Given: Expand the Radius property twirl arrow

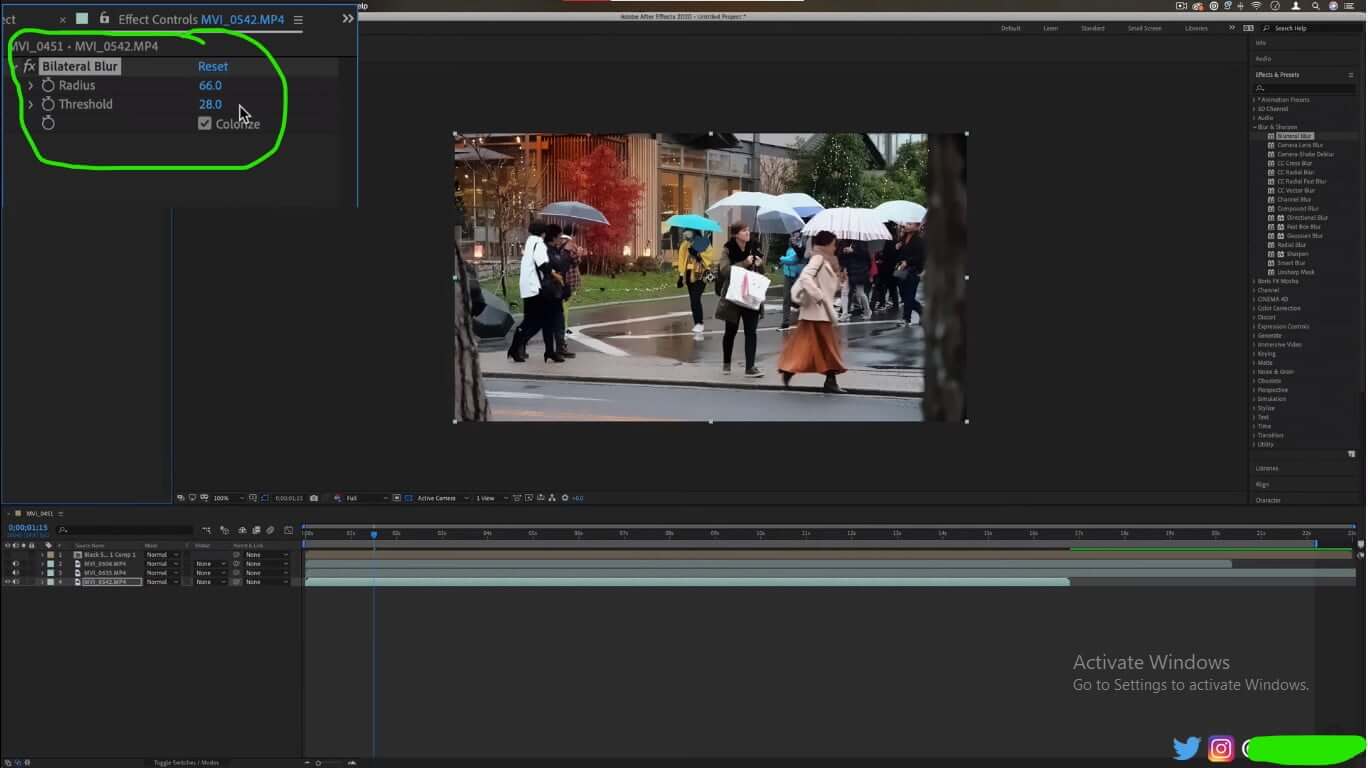Looking at the screenshot, I should (x=31, y=86).
